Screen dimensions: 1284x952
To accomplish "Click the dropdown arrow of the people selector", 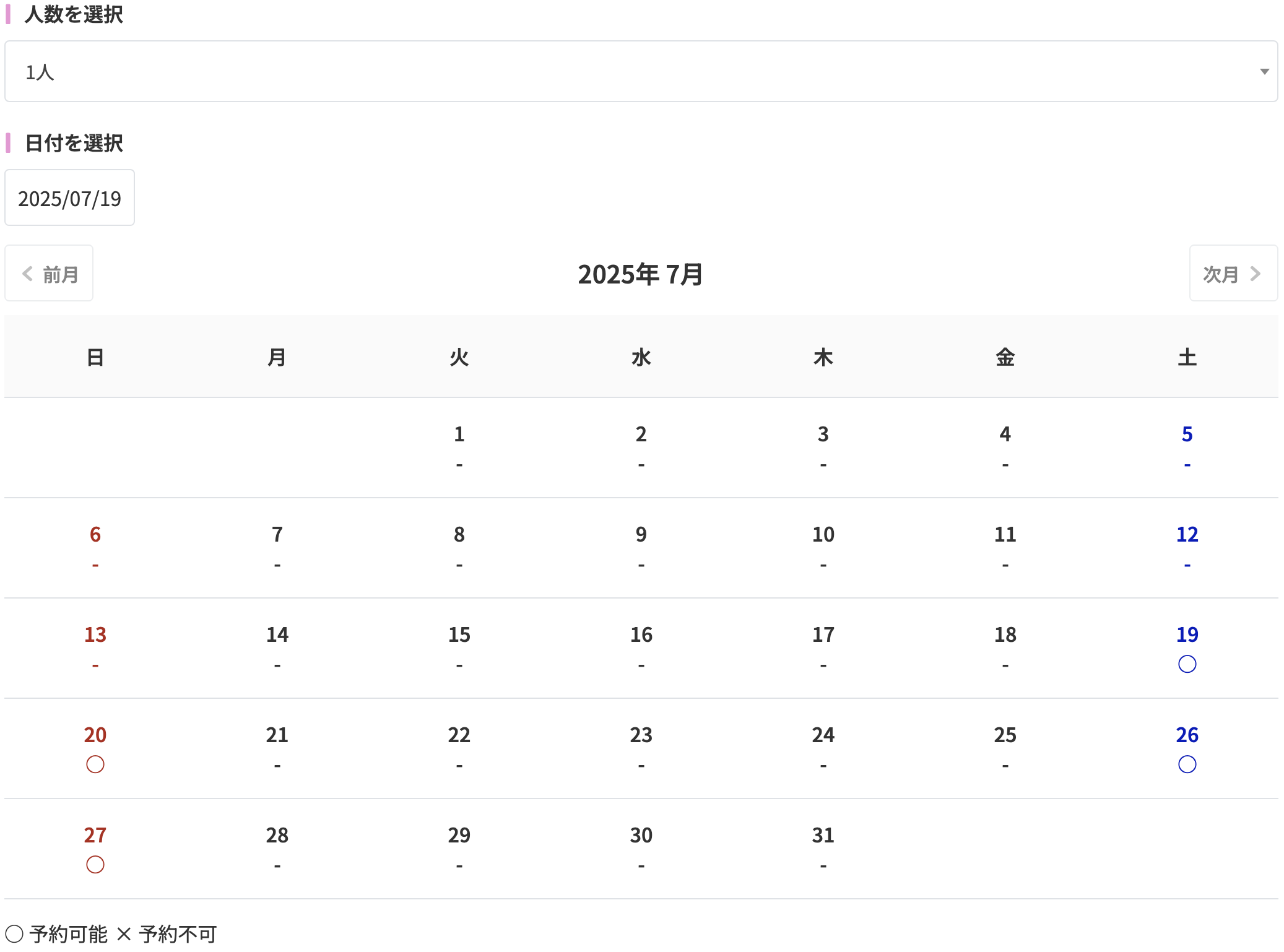I will tap(1264, 72).
